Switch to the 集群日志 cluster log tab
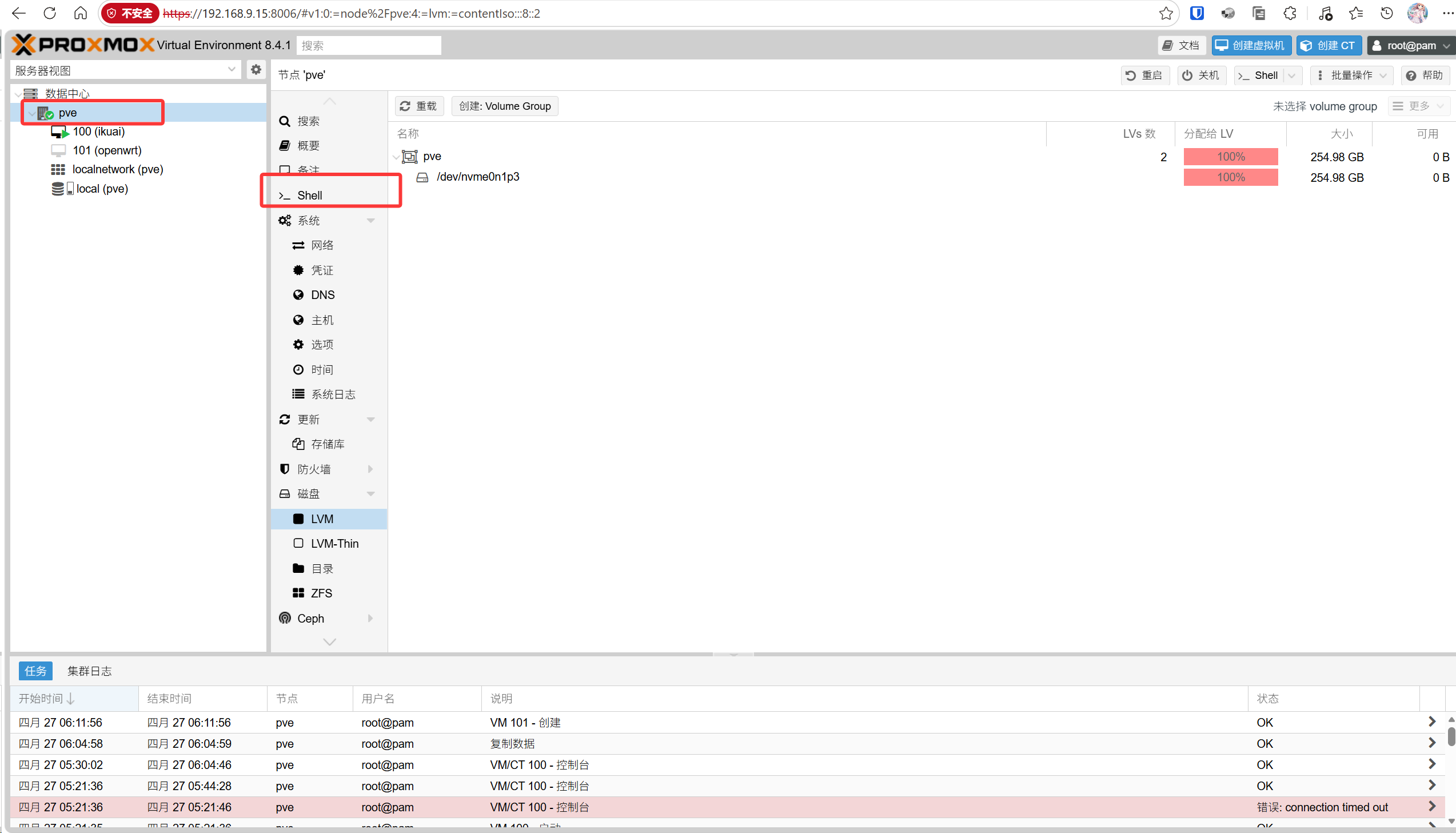 89,671
